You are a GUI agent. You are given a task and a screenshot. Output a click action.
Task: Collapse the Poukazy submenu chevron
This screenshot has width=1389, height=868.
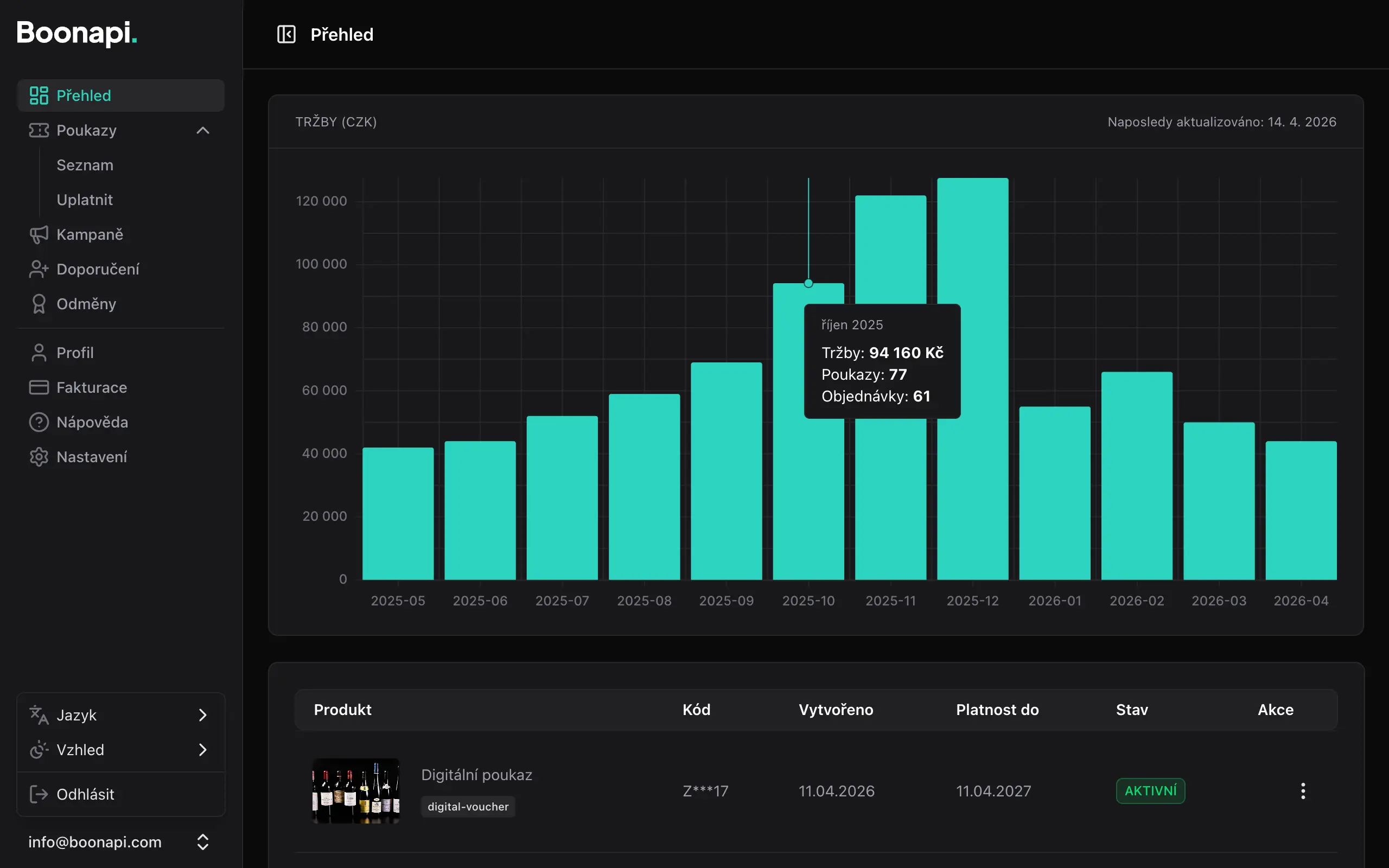202,130
